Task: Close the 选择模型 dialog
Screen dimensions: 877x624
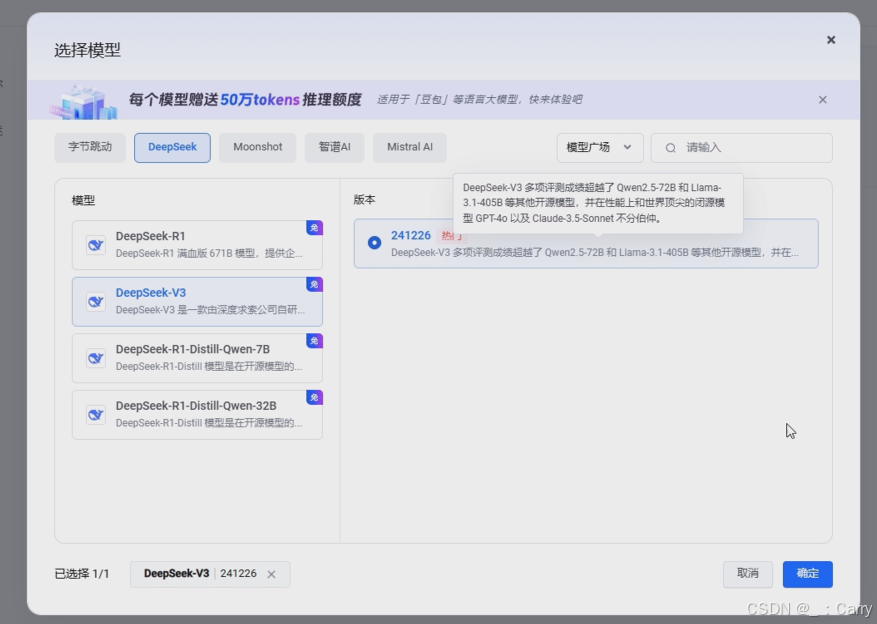Action: pos(831,40)
